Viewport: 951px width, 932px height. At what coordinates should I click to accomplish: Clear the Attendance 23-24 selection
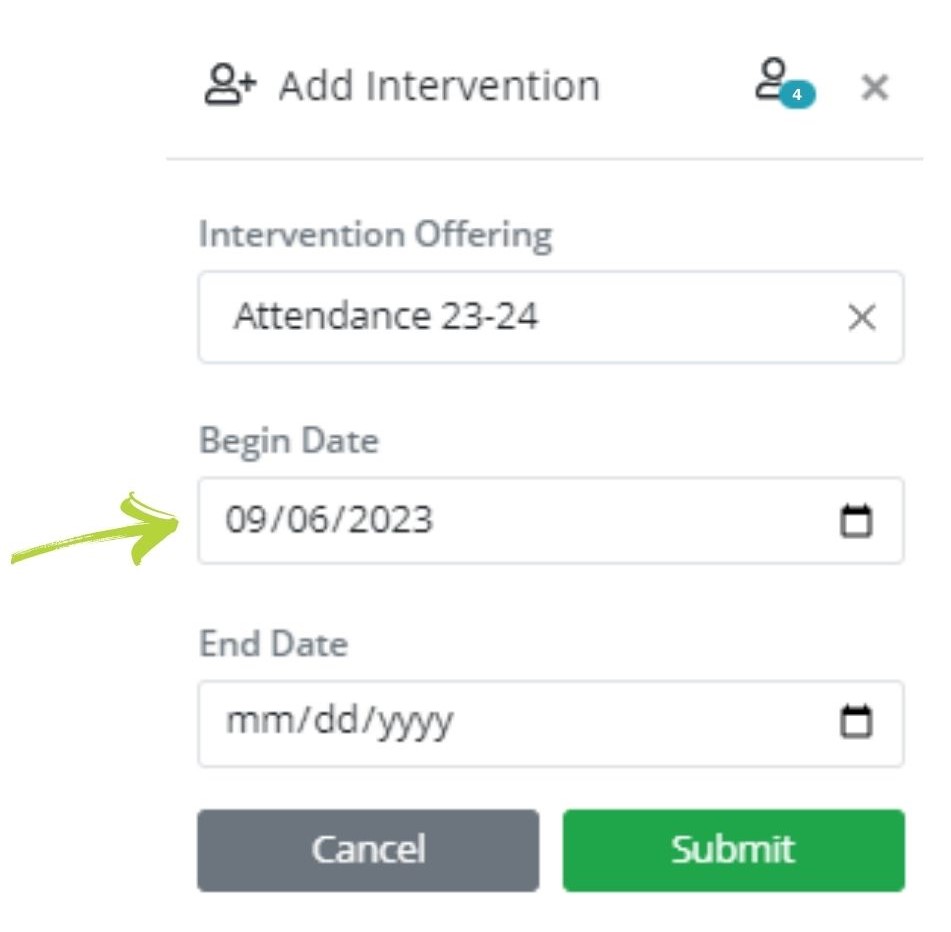862,318
